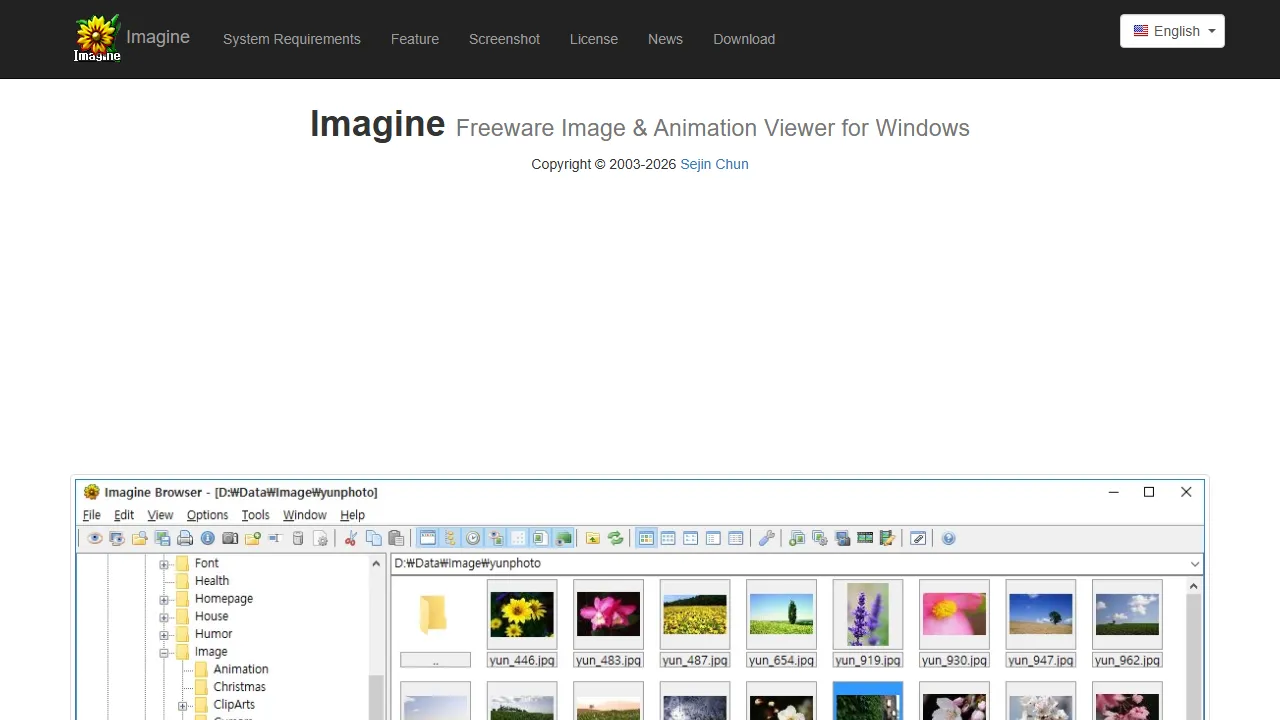The image size is (1280, 720).
Task: Open the Options menu
Action: [x=207, y=515]
